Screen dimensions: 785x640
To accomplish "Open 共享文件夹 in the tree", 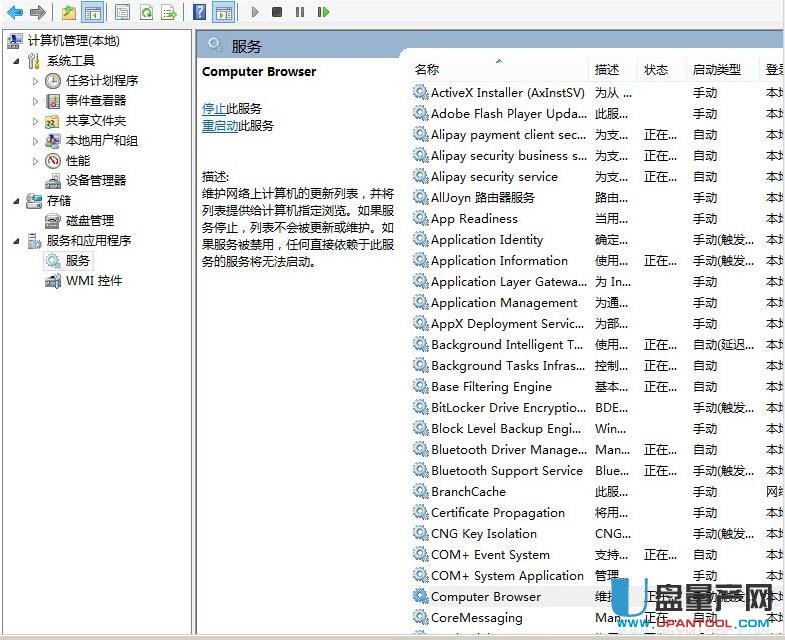I will [x=96, y=121].
